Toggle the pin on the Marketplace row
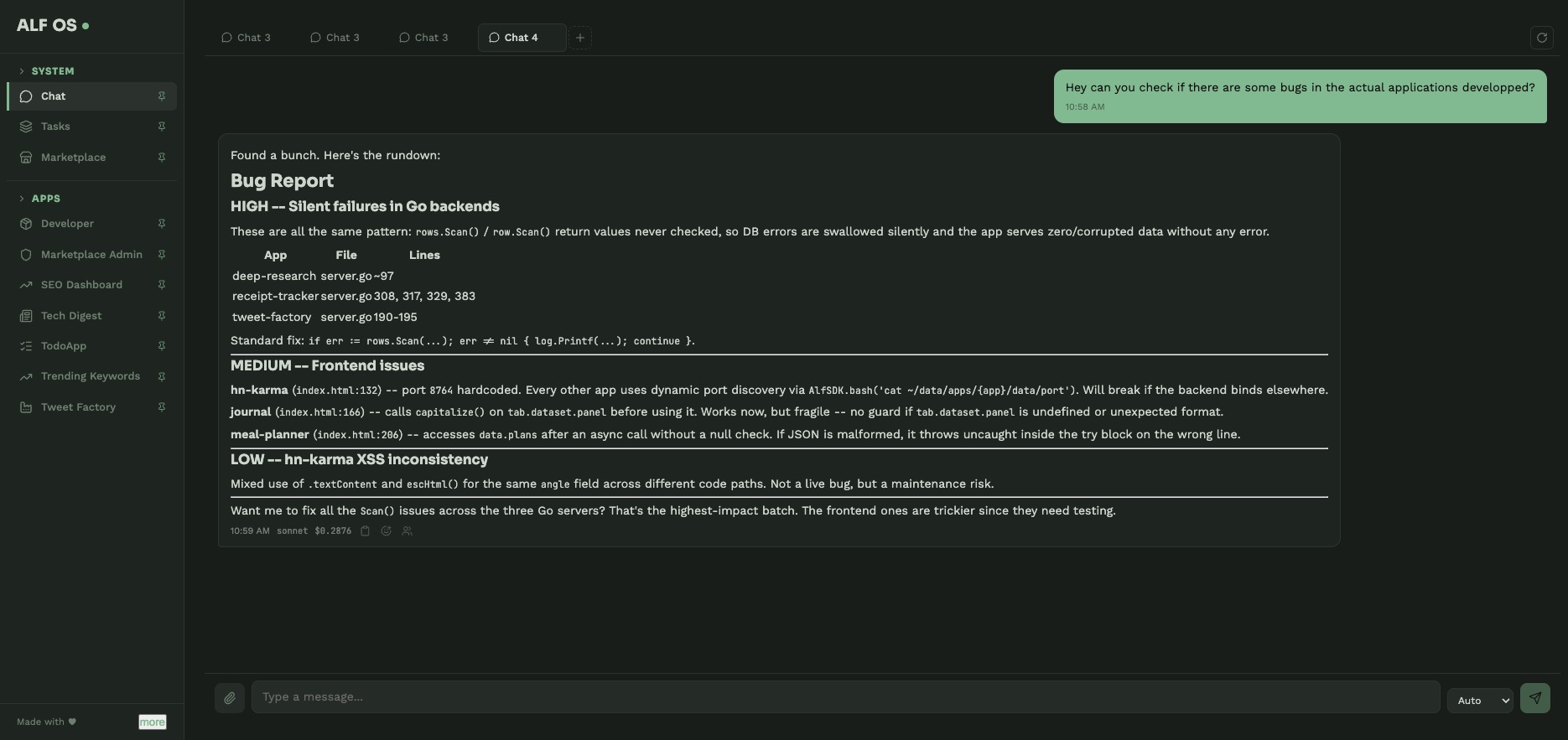This screenshot has width=1568, height=740. pyautogui.click(x=162, y=158)
